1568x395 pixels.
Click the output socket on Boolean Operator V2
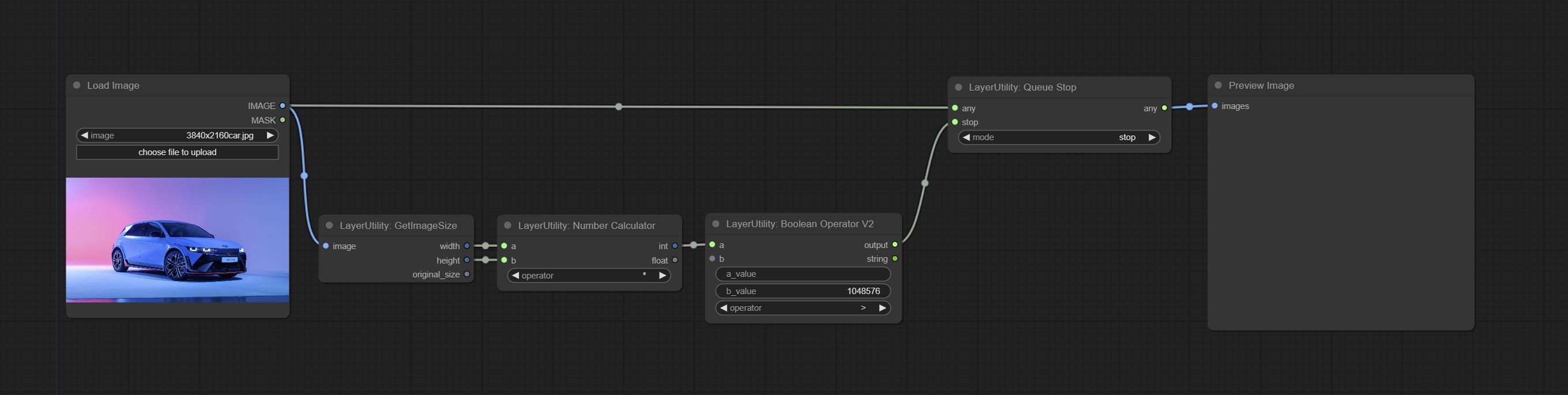click(x=895, y=244)
